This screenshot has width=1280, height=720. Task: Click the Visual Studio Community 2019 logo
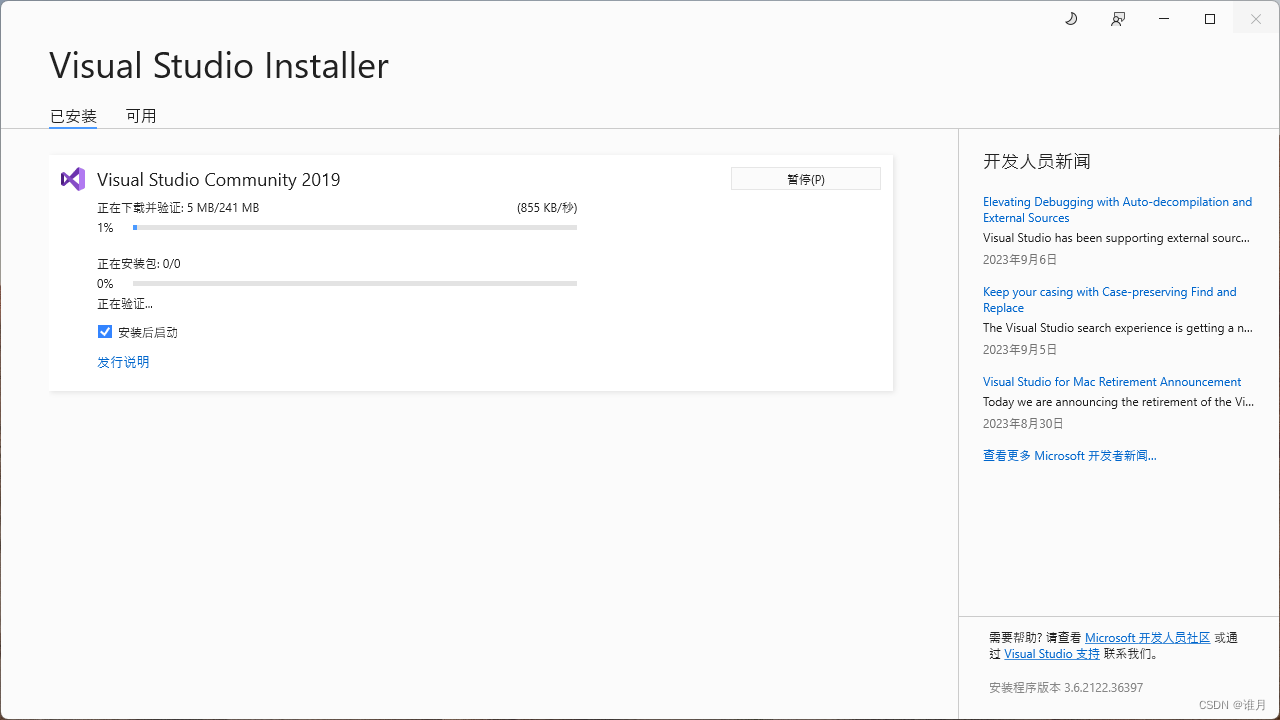coord(73,179)
